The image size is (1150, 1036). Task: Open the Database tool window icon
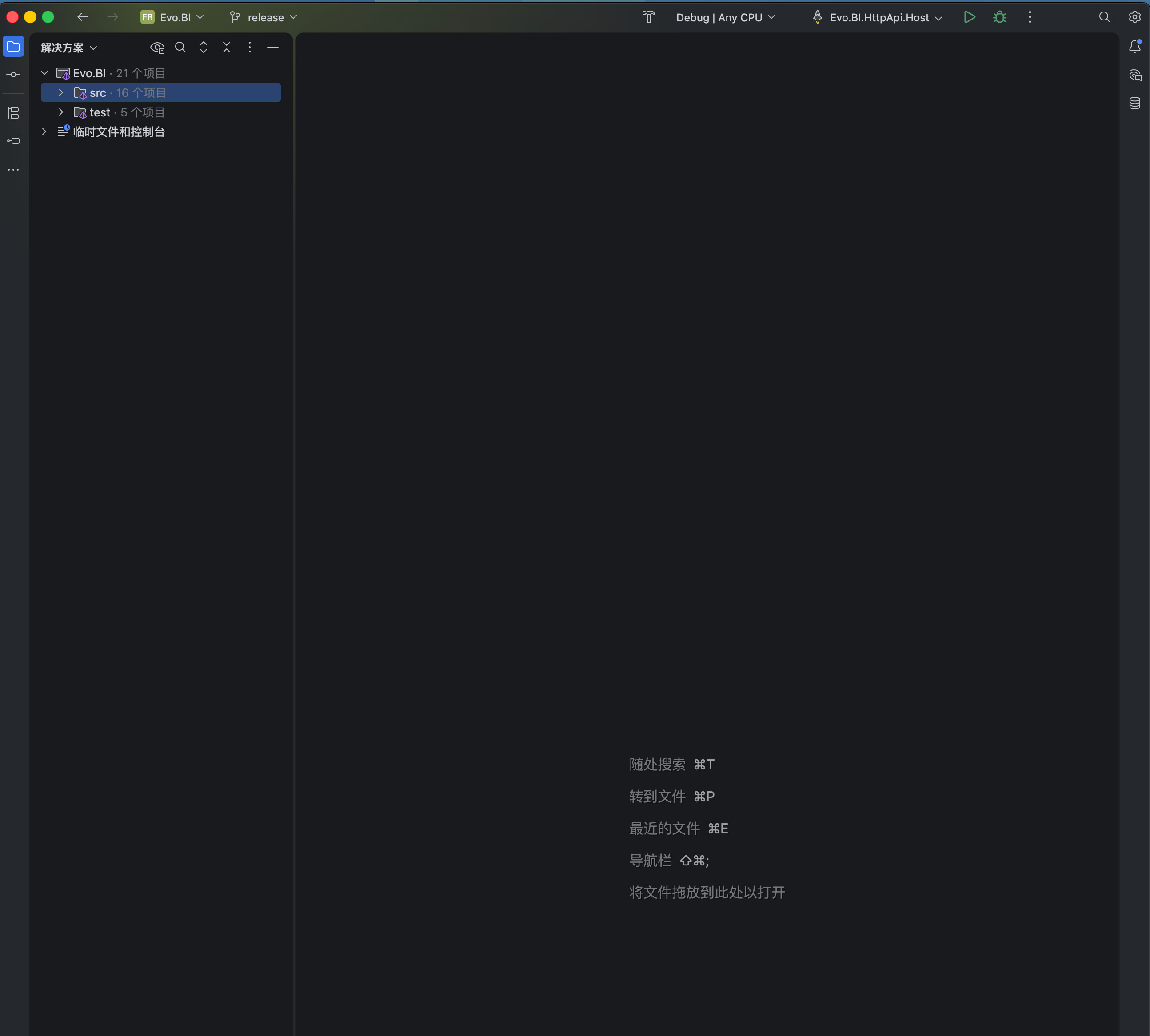(1134, 103)
